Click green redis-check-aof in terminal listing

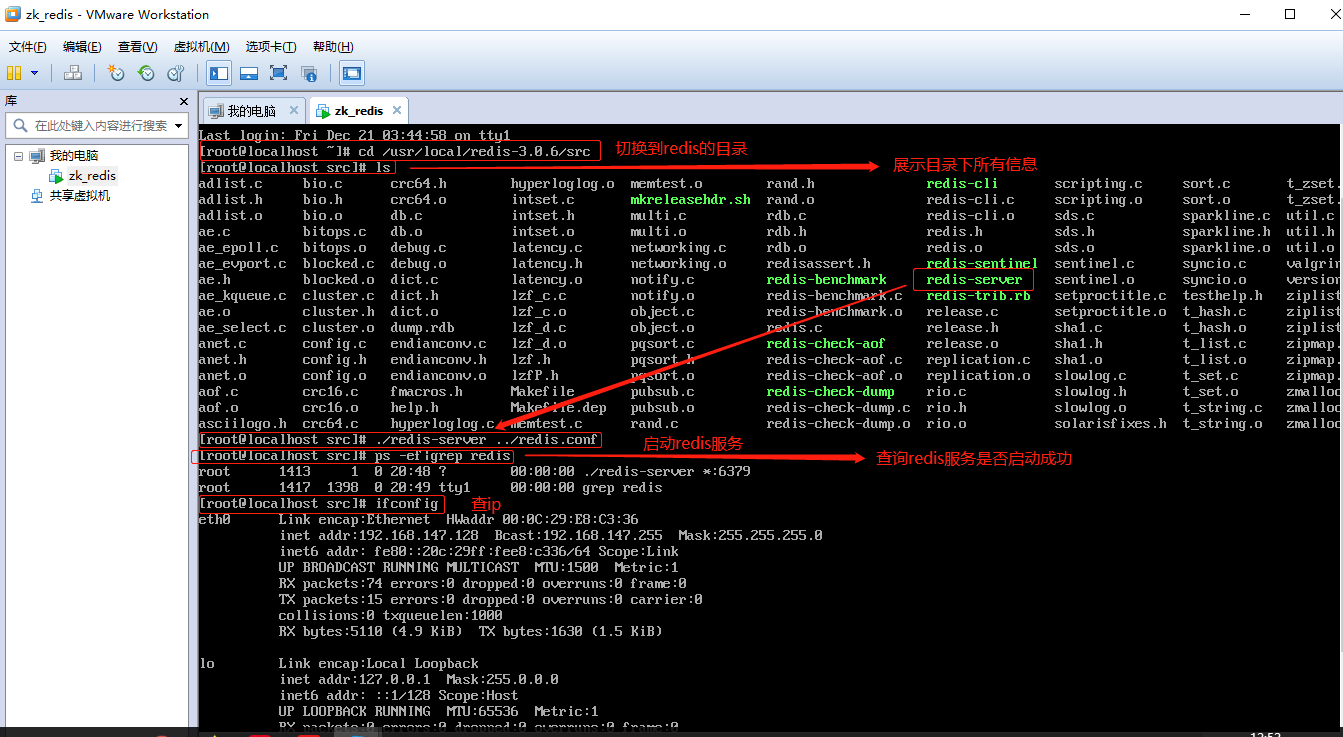click(x=826, y=344)
